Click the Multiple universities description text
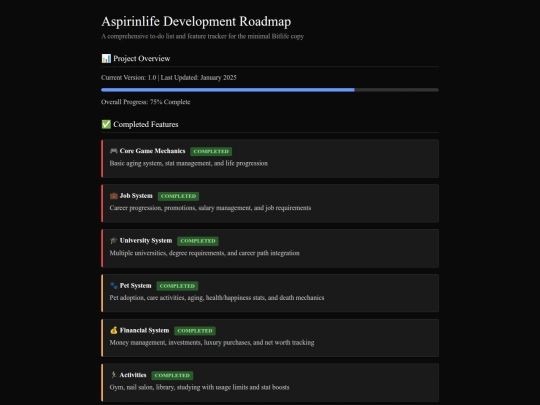 [205, 253]
